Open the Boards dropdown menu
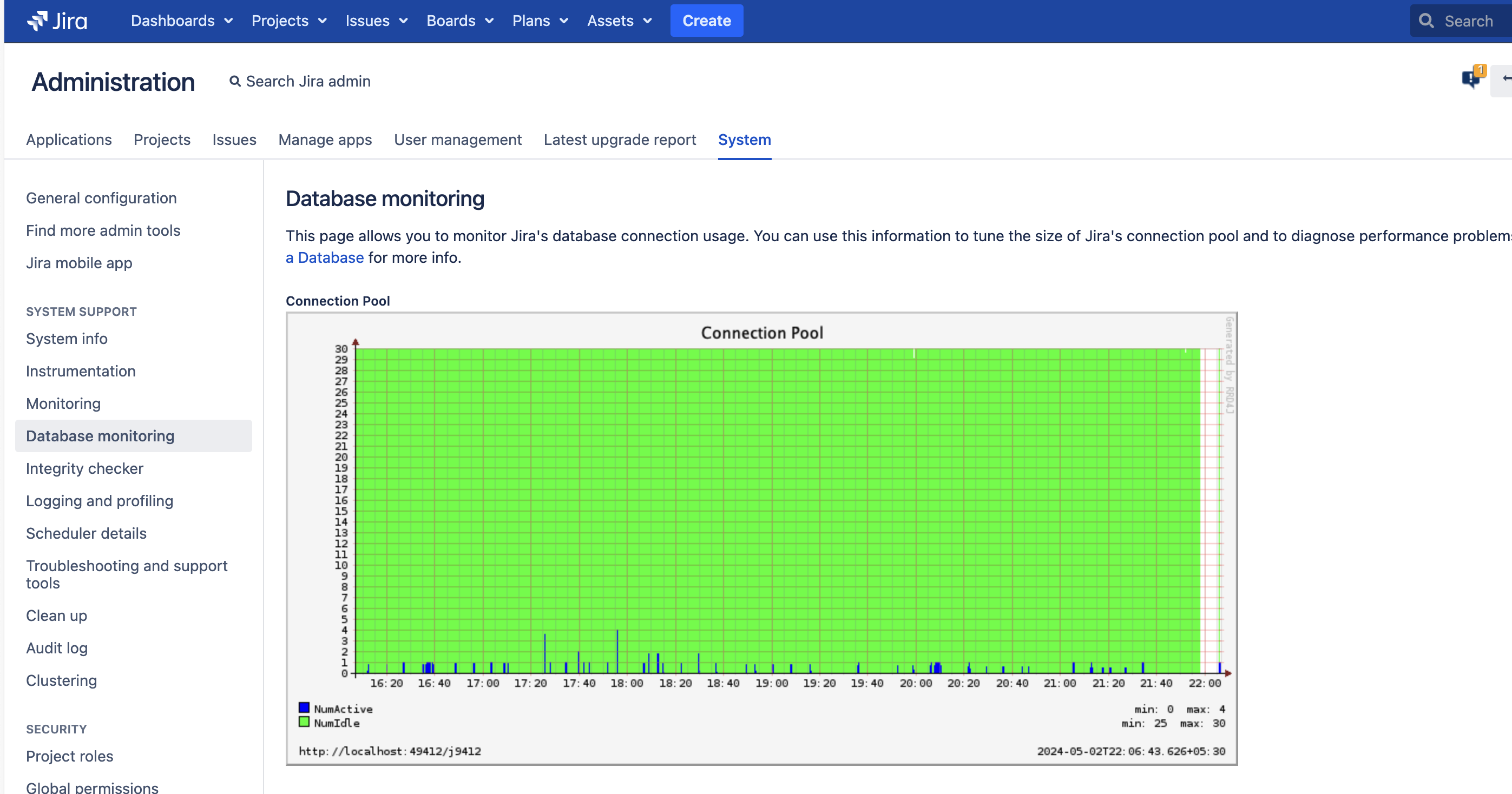 tap(490, 21)
